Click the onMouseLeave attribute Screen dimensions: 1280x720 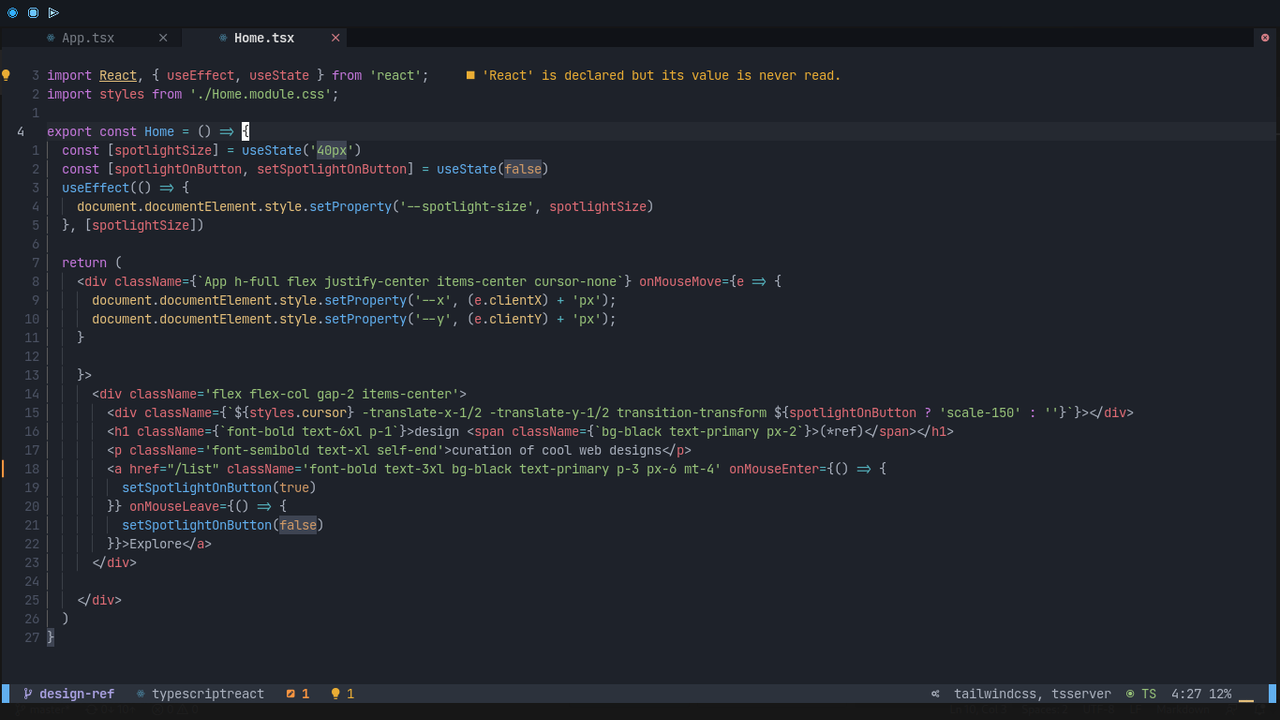(x=174, y=507)
